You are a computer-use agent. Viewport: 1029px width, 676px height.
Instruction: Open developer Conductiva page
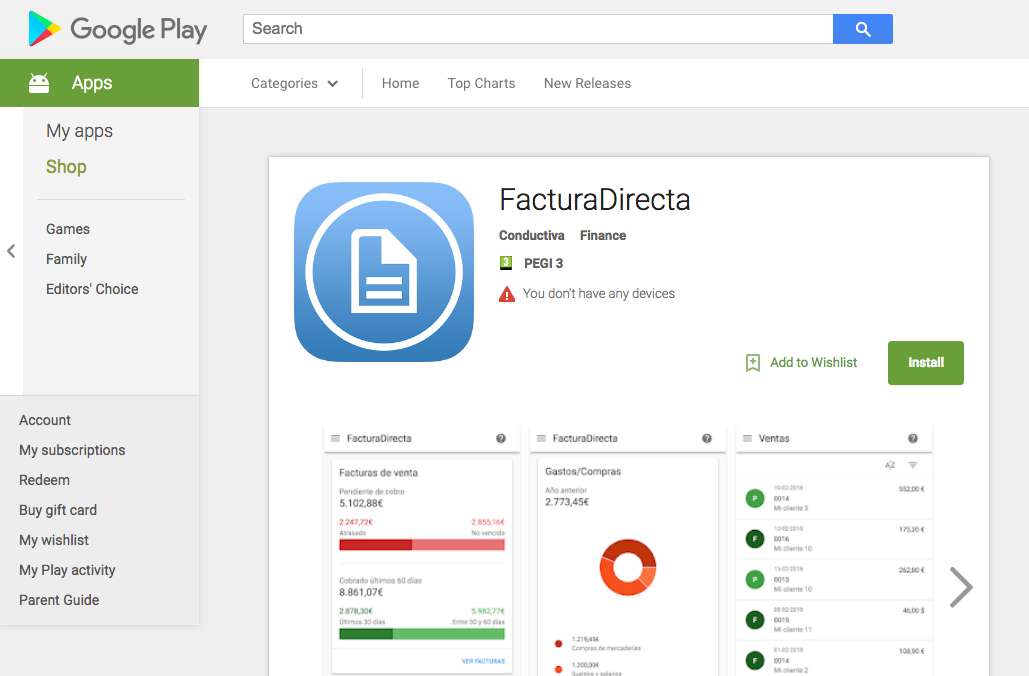pyautogui.click(x=532, y=236)
